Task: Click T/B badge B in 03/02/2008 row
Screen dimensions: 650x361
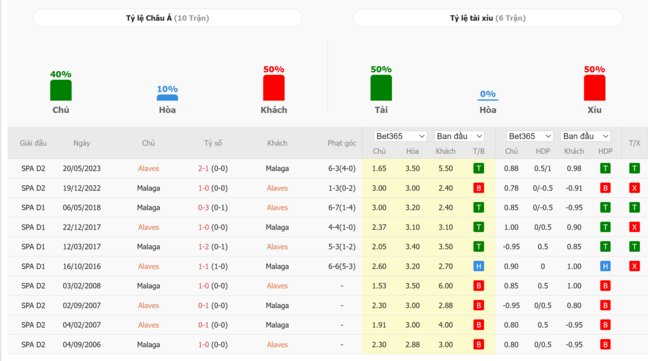Action: [478, 286]
